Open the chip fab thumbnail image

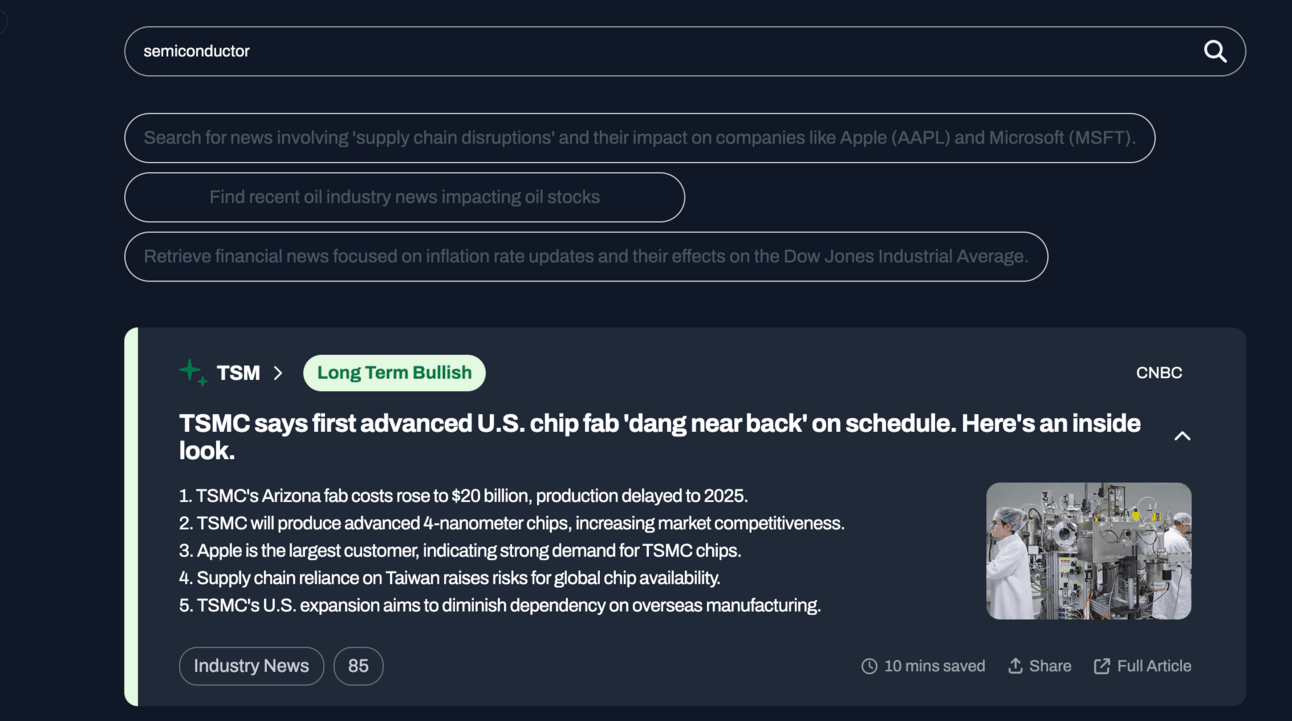click(x=1089, y=551)
